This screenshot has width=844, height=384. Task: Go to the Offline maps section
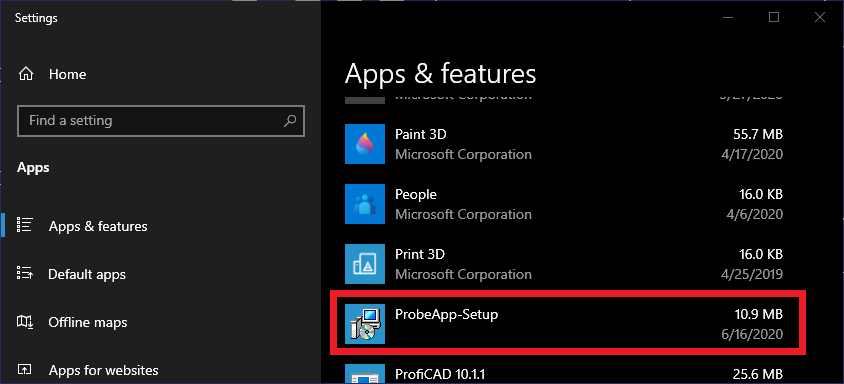(88, 323)
